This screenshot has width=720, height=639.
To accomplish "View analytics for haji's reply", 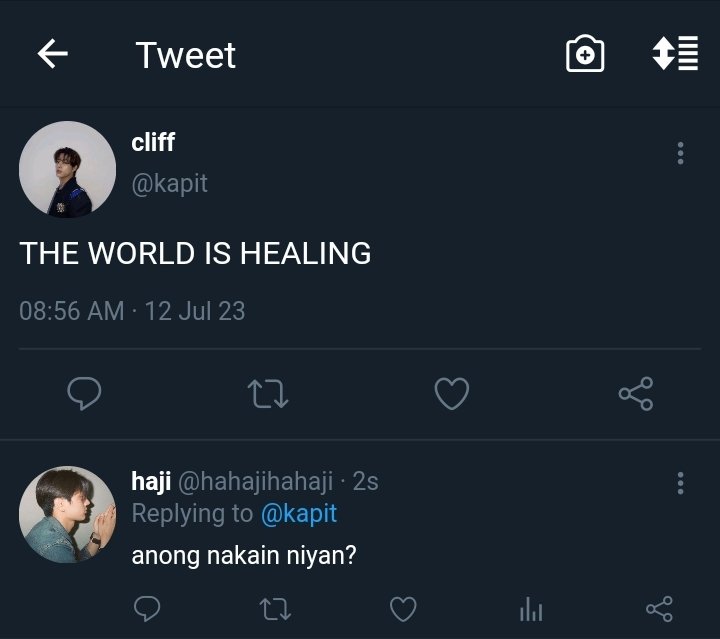I will pos(531,609).
